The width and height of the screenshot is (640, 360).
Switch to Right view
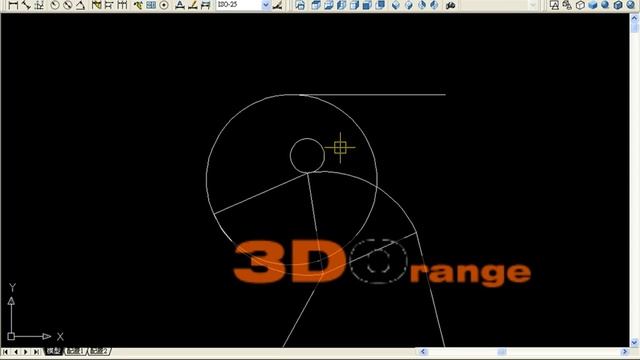[354, 5]
